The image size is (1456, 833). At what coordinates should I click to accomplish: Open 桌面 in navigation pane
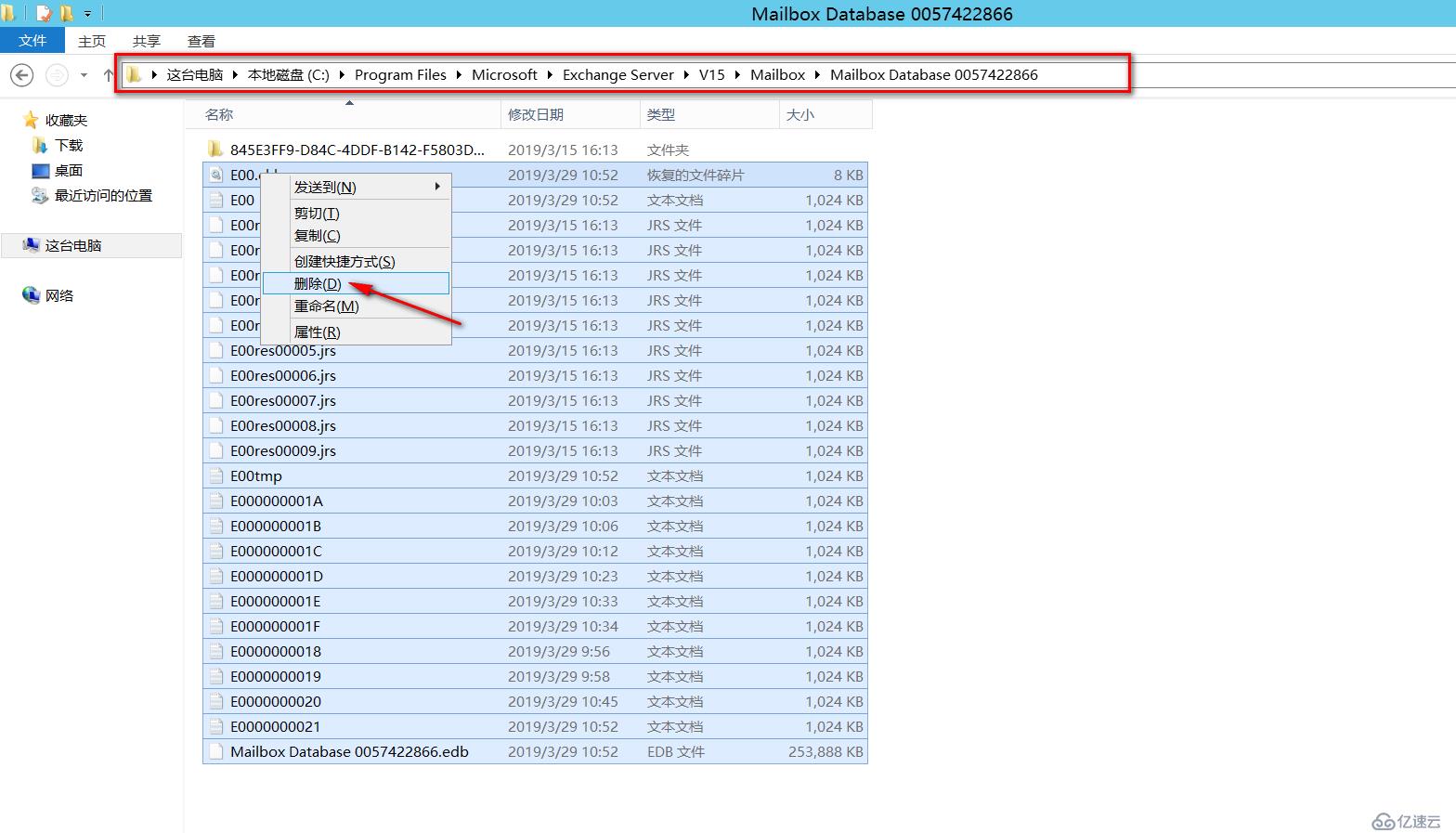point(69,170)
